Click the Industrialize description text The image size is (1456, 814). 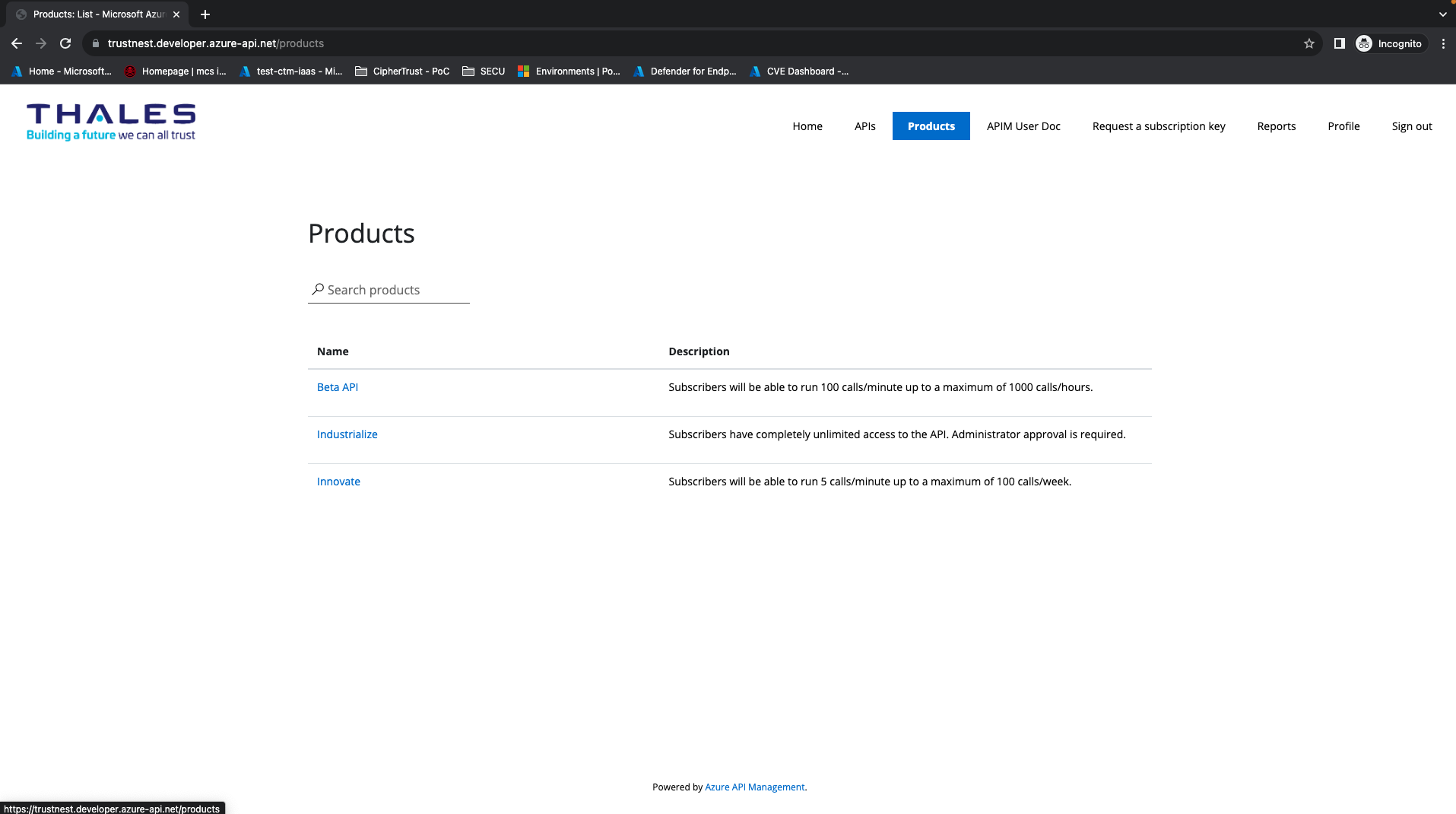[x=897, y=434]
